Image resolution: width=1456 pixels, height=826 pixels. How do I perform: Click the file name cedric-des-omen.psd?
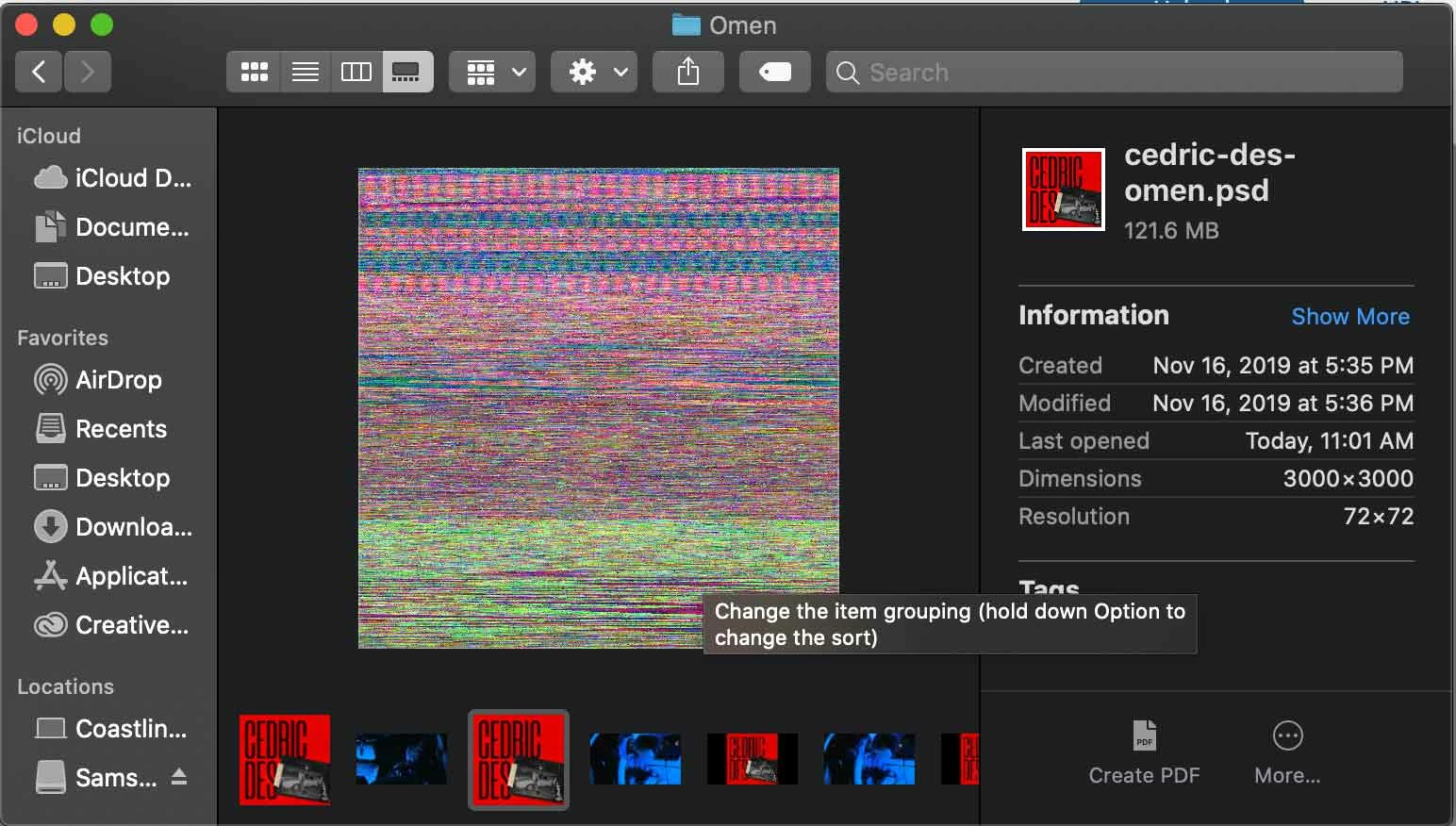[1210, 172]
